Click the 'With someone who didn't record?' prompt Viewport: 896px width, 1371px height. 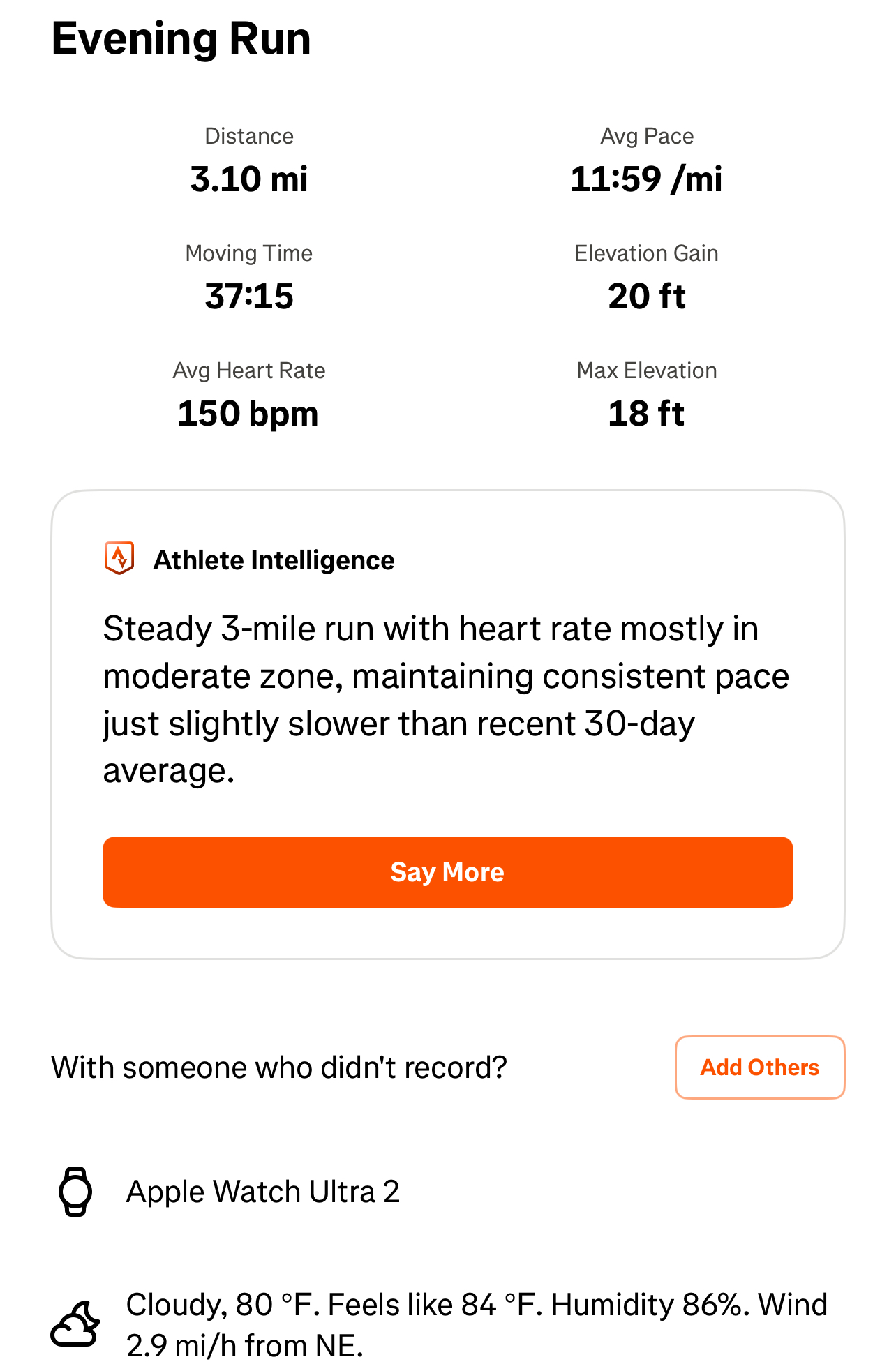click(x=279, y=1067)
